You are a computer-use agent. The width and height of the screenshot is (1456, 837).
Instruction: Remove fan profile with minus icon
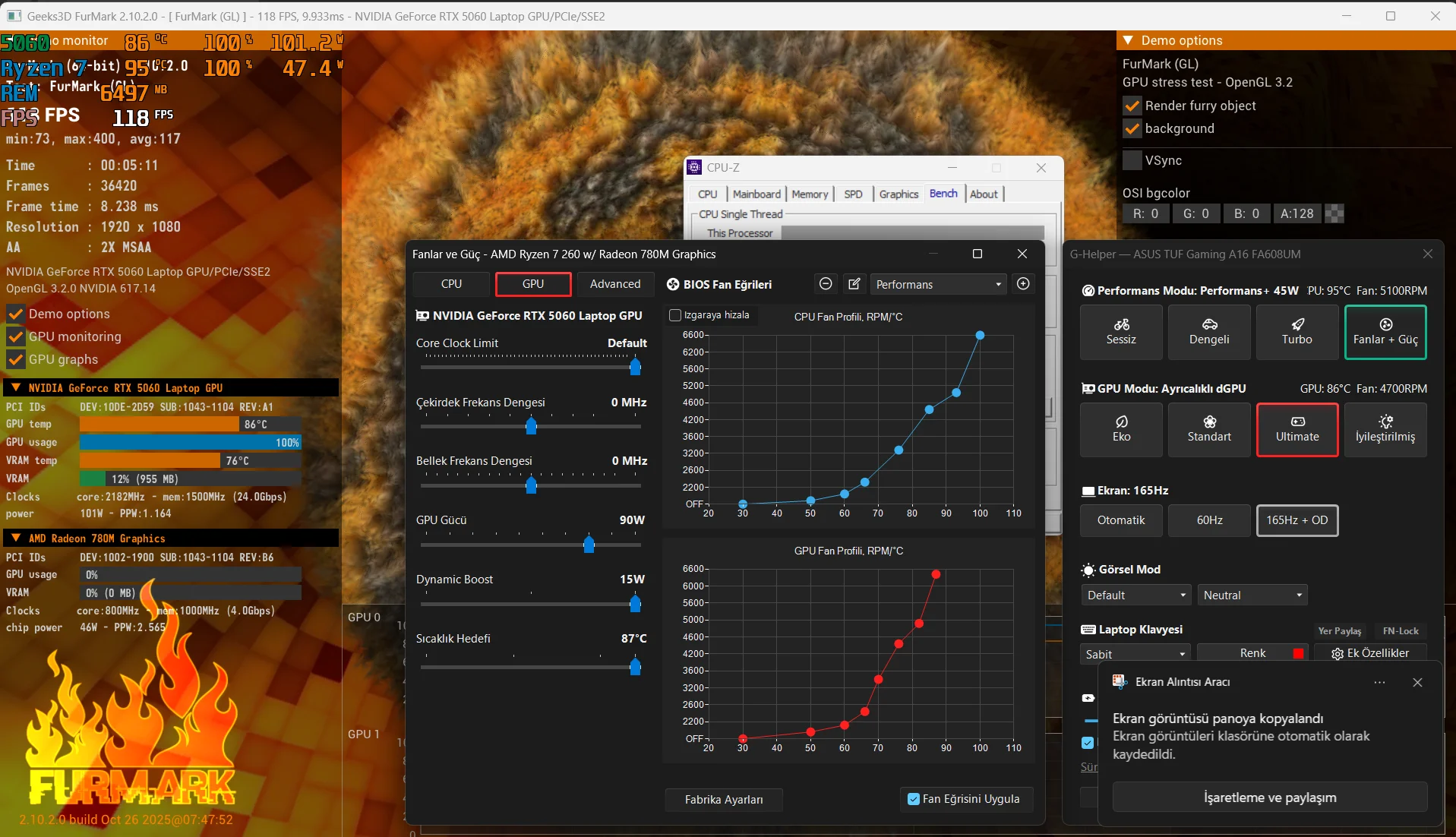click(826, 283)
